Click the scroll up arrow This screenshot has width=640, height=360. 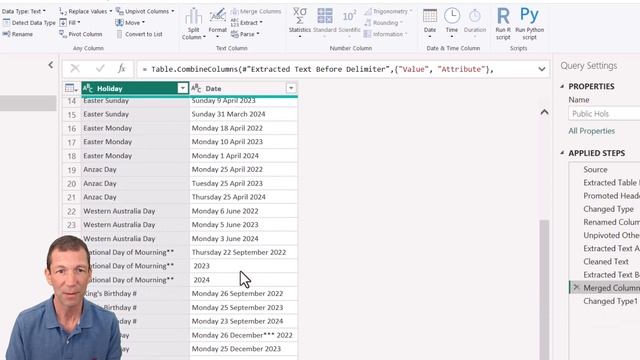click(x=544, y=112)
